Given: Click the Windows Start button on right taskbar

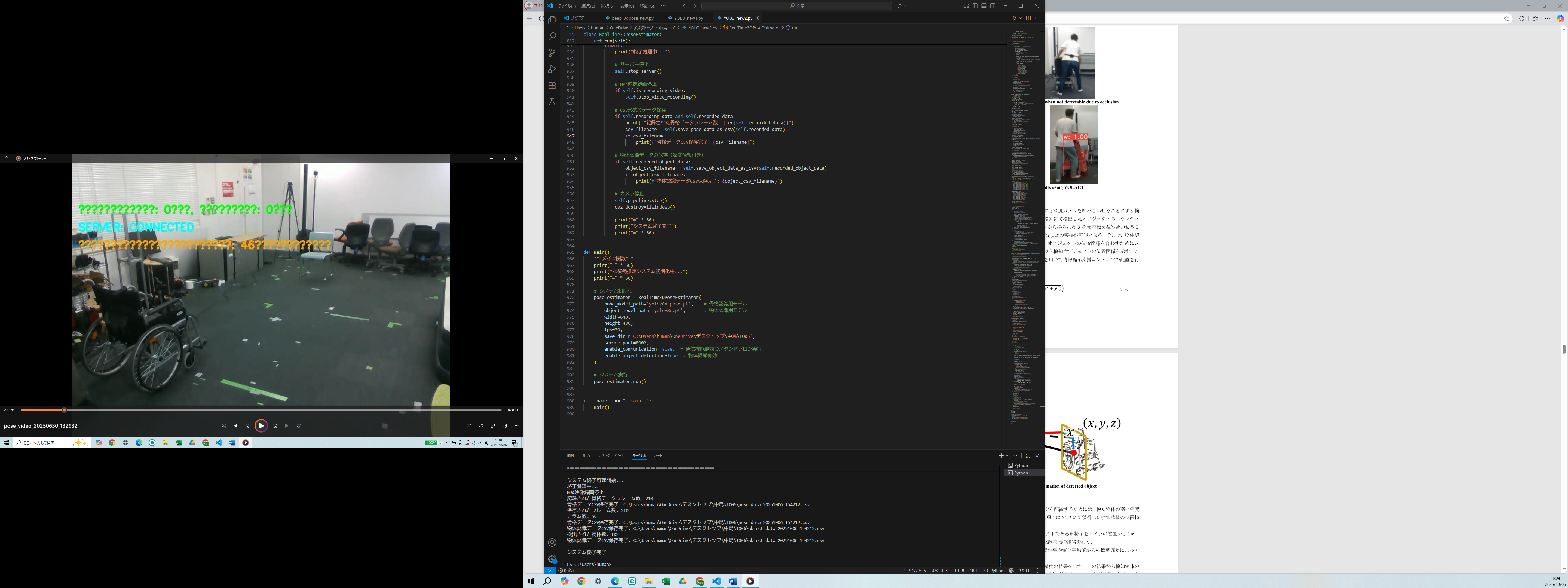Looking at the screenshot, I should 530,581.
